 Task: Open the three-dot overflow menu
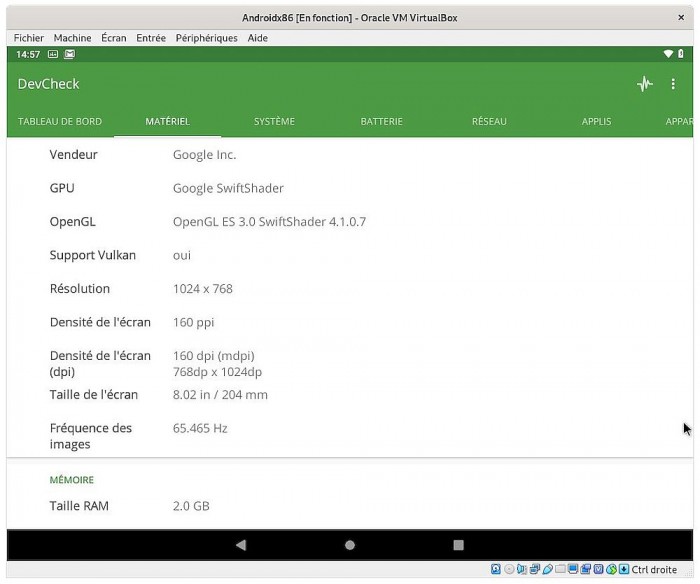673,84
